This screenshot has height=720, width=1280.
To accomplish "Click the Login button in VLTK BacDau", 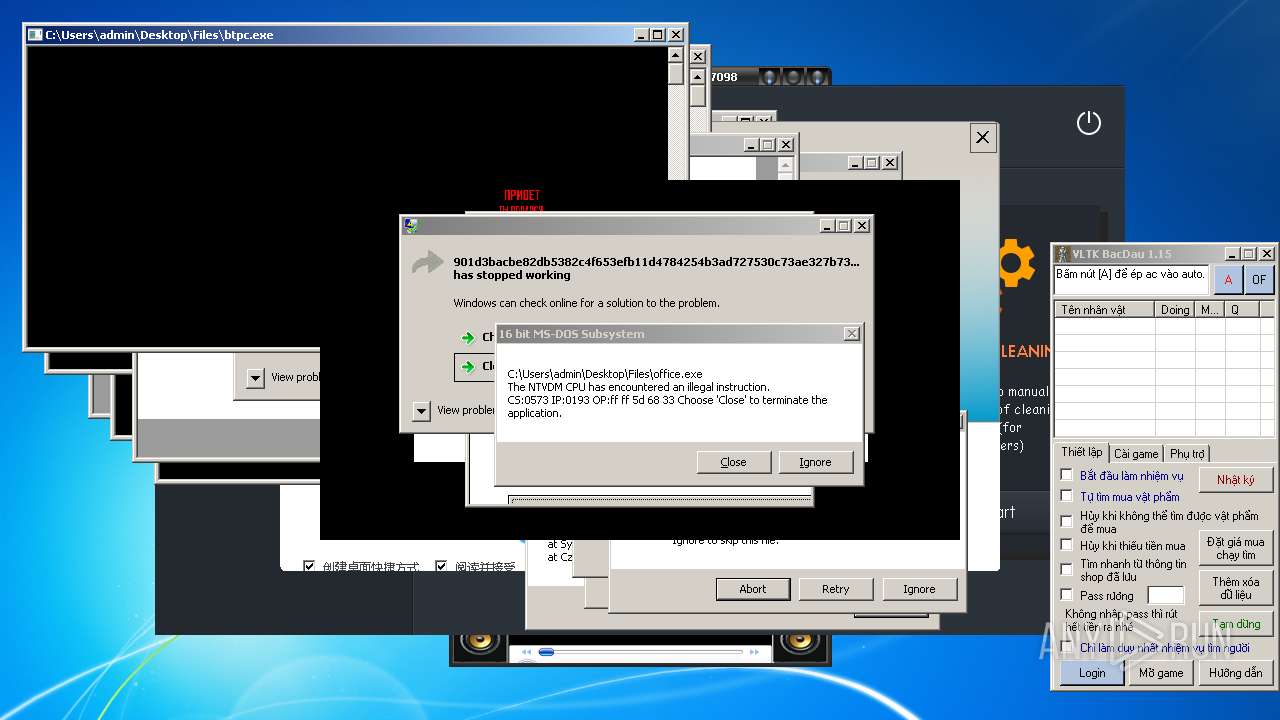I will [x=1092, y=673].
